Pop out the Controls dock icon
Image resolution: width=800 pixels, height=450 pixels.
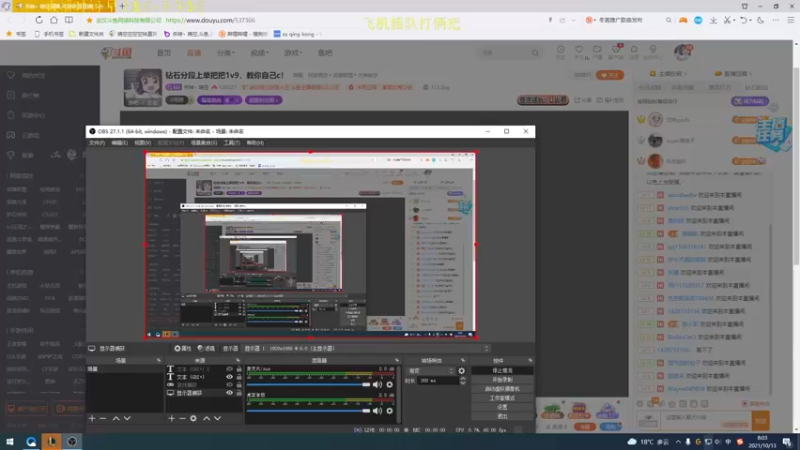coord(530,360)
